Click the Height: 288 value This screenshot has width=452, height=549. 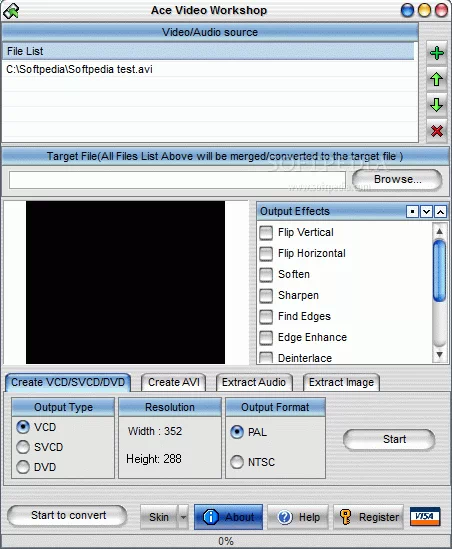pos(154,459)
